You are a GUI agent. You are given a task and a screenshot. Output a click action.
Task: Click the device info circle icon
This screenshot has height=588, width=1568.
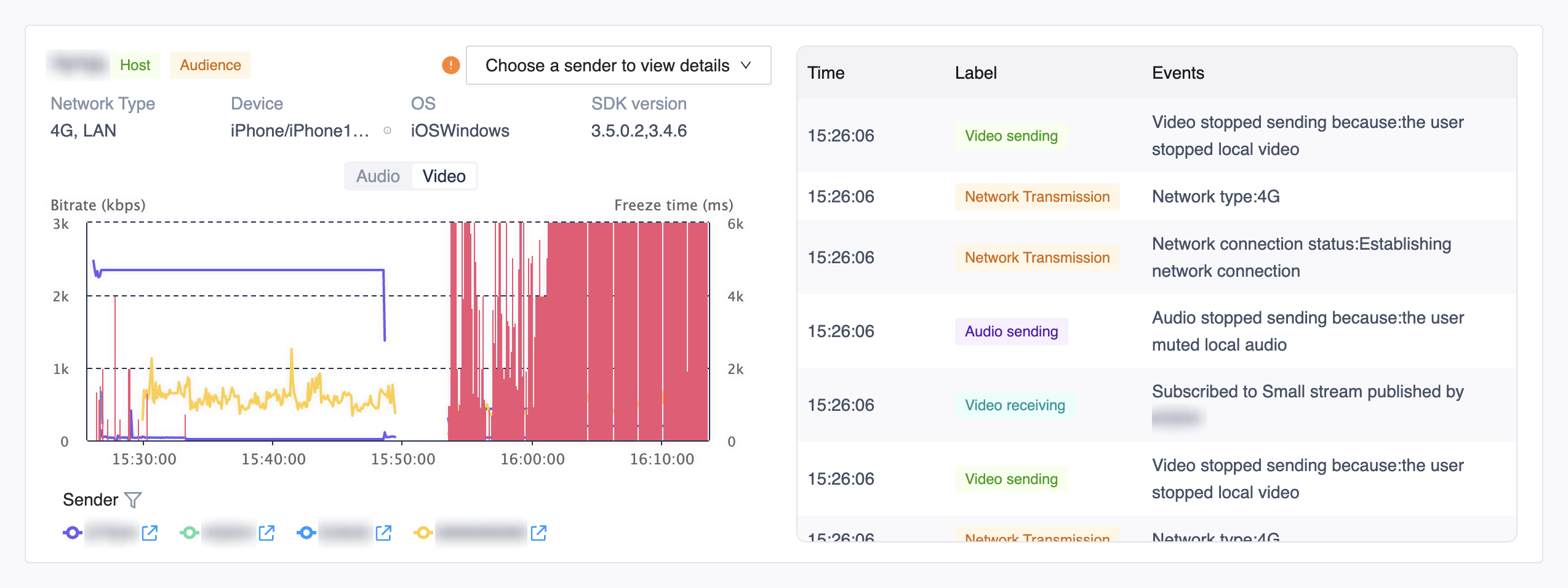tap(388, 130)
